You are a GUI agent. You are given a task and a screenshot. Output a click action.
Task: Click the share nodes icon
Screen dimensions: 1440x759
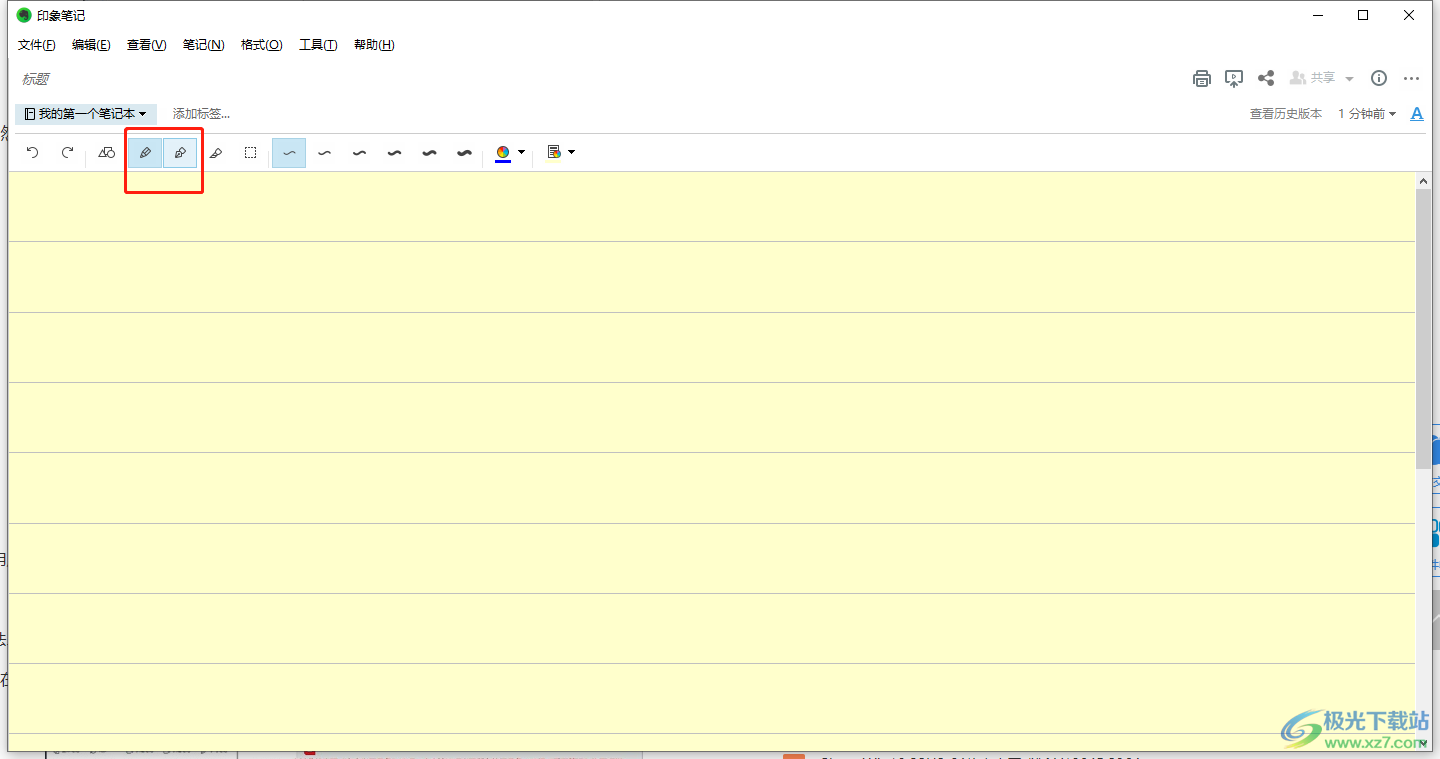pyautogui.click(x=1266, y=78)
